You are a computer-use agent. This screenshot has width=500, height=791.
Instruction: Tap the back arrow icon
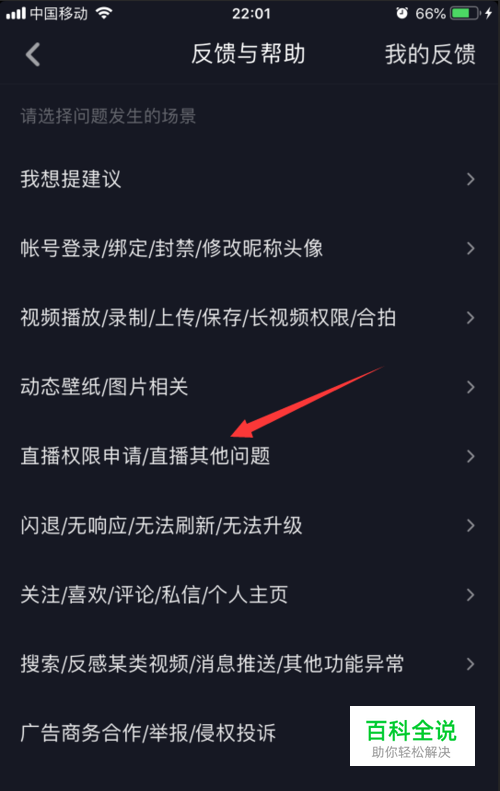(33, 54)
